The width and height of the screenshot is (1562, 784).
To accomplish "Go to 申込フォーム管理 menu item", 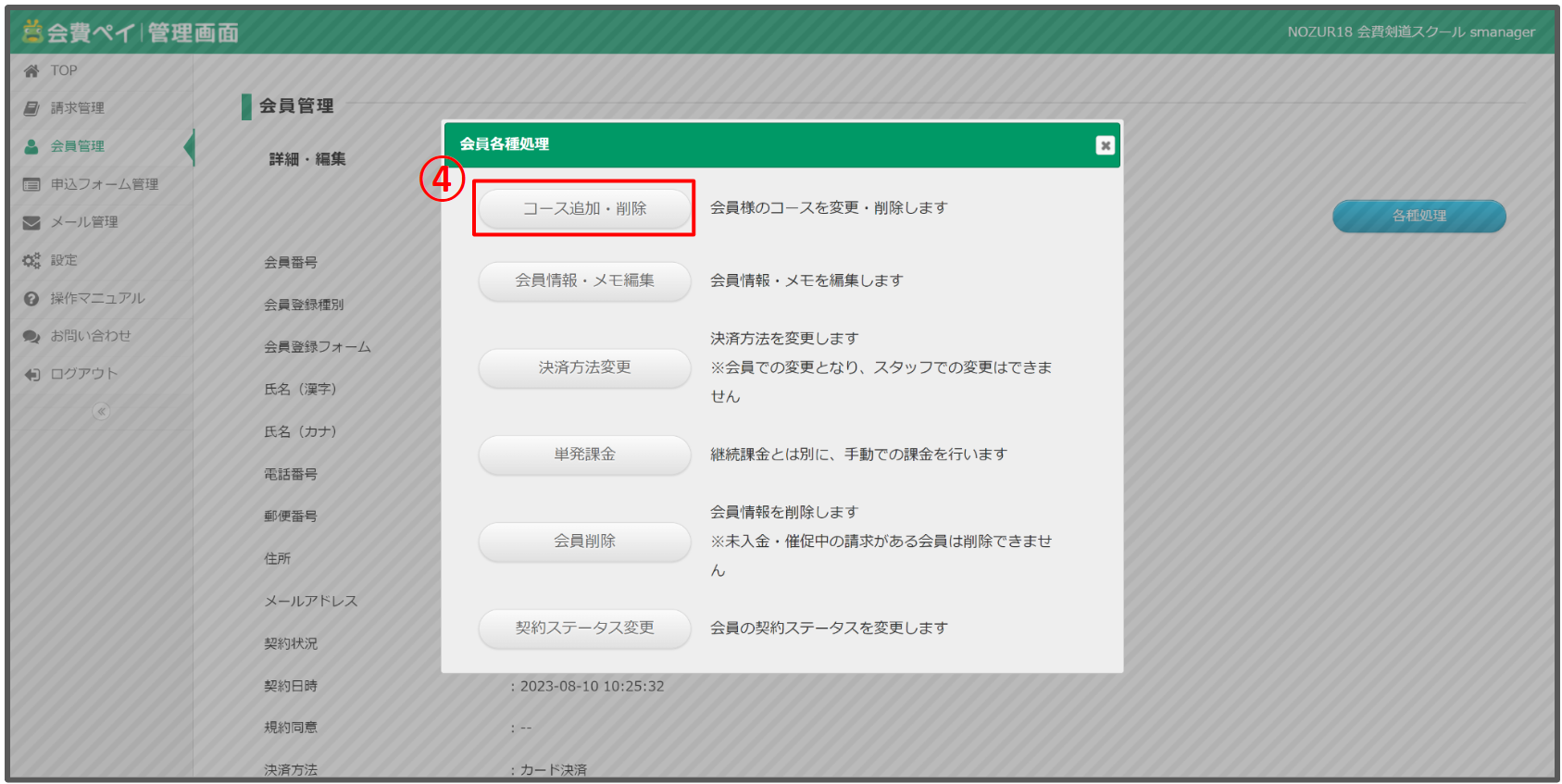I will tap(102, 184).
